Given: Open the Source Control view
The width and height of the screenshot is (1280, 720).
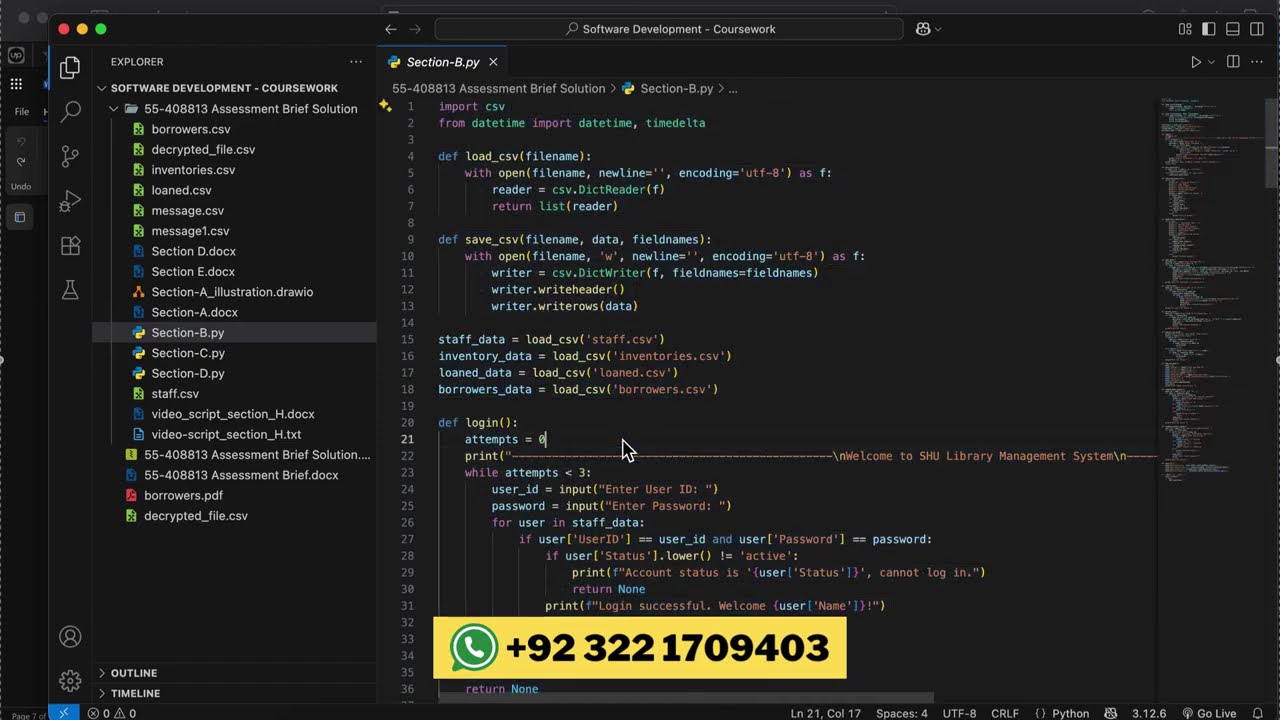Looking at the screenshot, I should 70,156.
